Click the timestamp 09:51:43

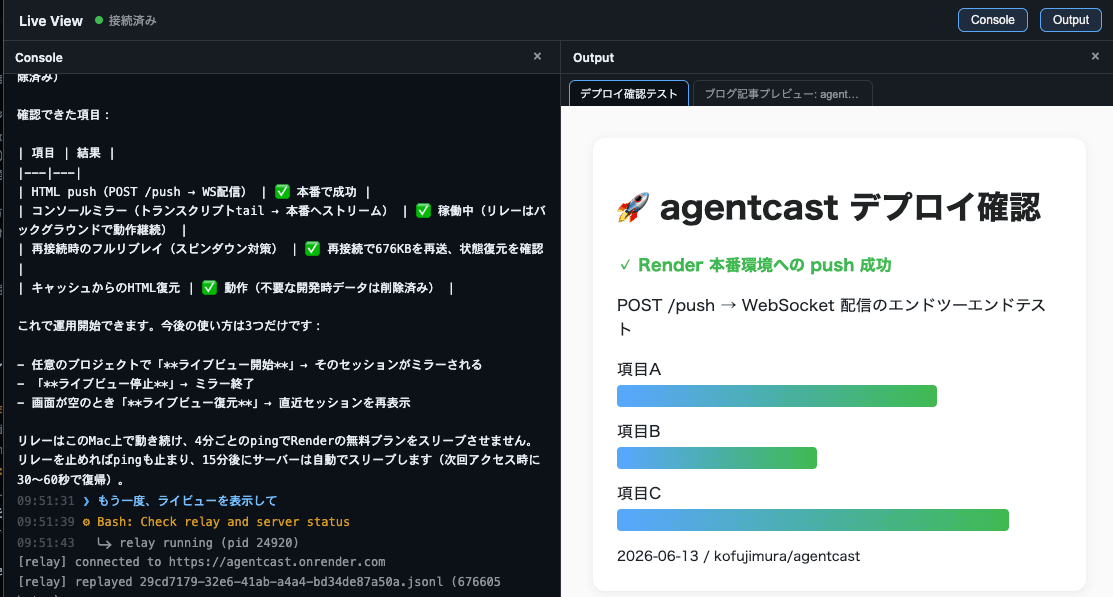click(45, 543)
